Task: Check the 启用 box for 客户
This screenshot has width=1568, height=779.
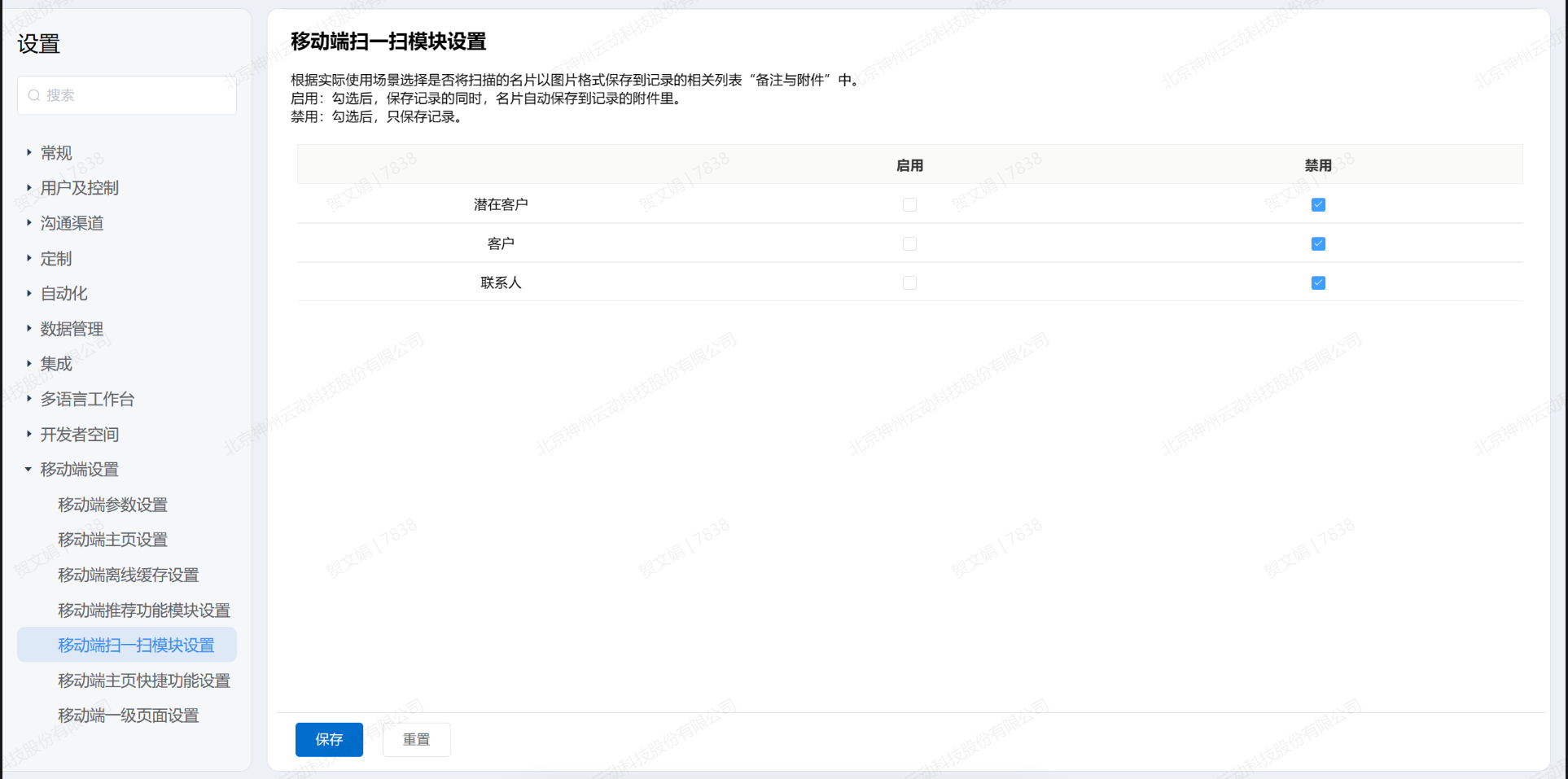Action: (909, 244)
